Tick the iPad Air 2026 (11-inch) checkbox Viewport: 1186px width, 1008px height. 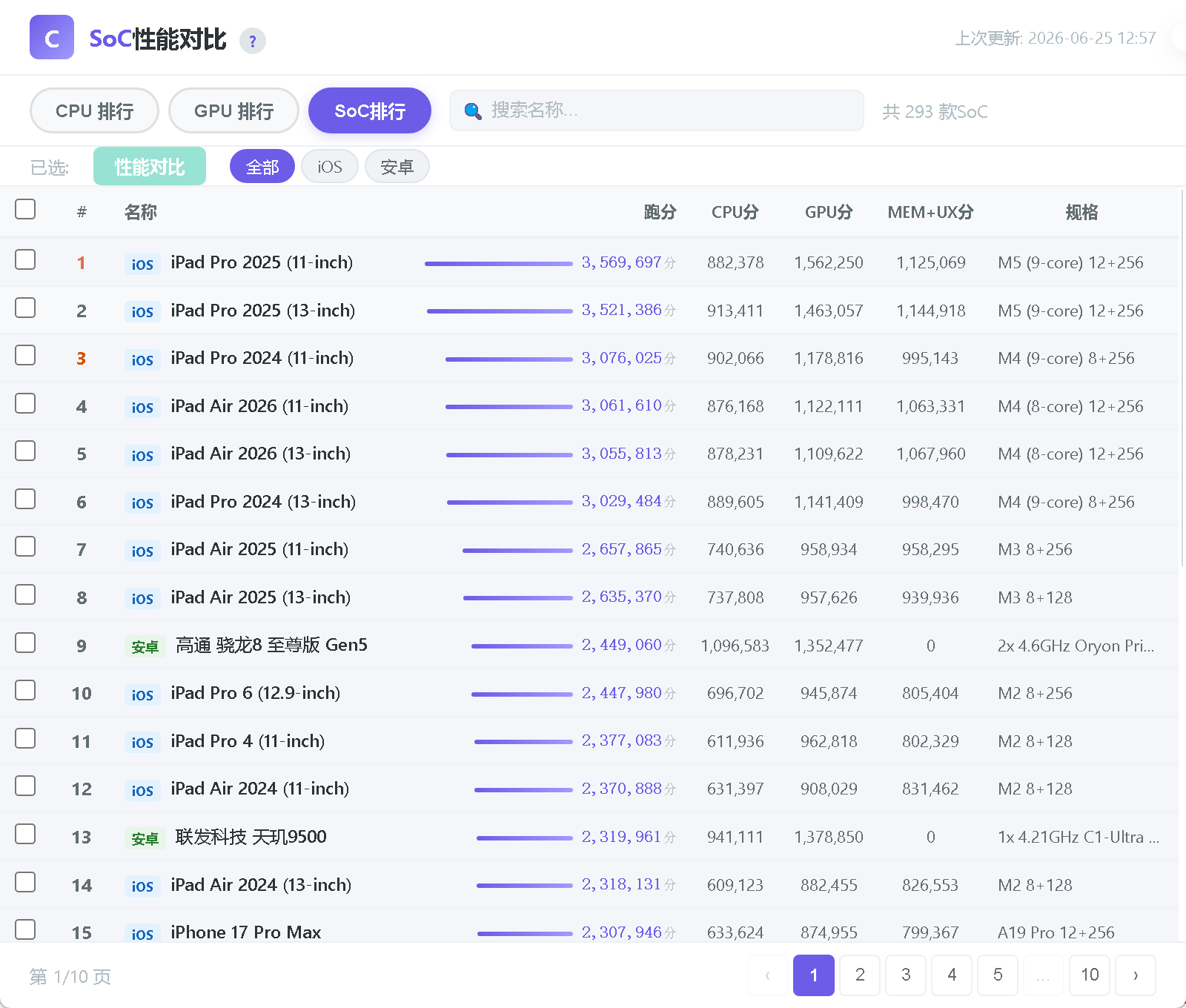pyautogui.click(x=25, y=403)
